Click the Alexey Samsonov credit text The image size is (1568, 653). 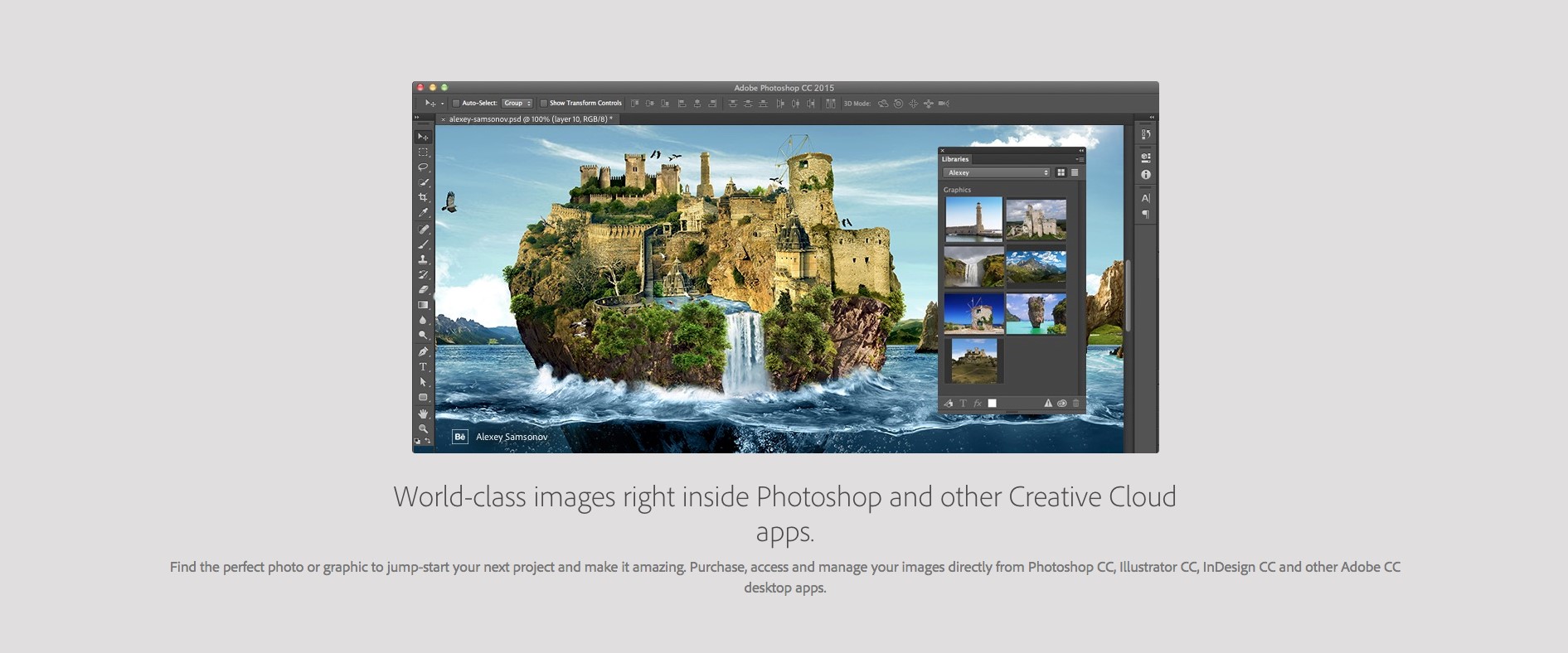coord(512,437)
